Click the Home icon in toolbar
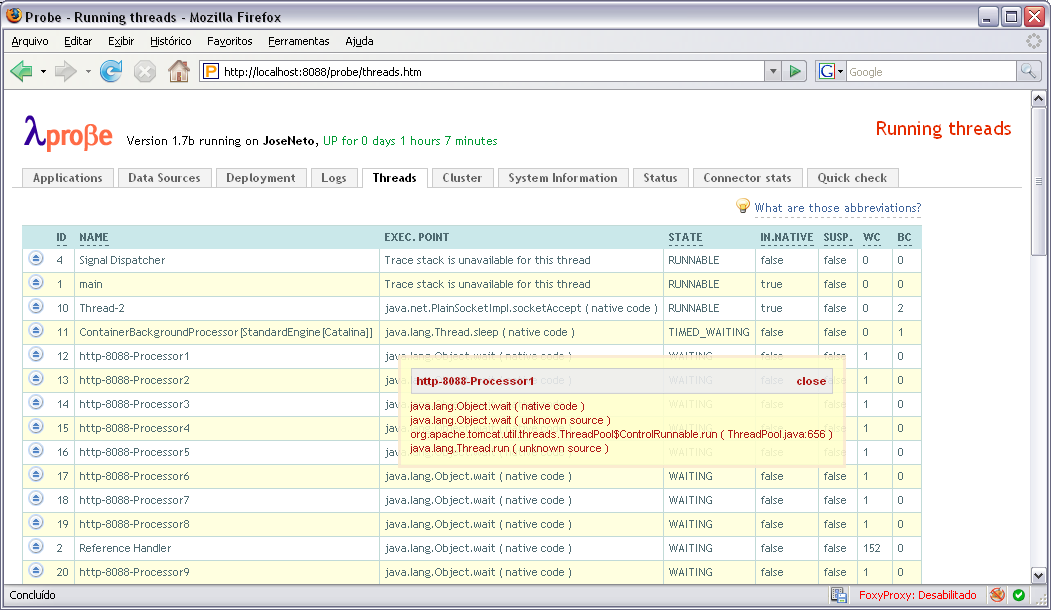Image resolution: width=1051 pixels, height=610 pixels. tap(178, 71)
